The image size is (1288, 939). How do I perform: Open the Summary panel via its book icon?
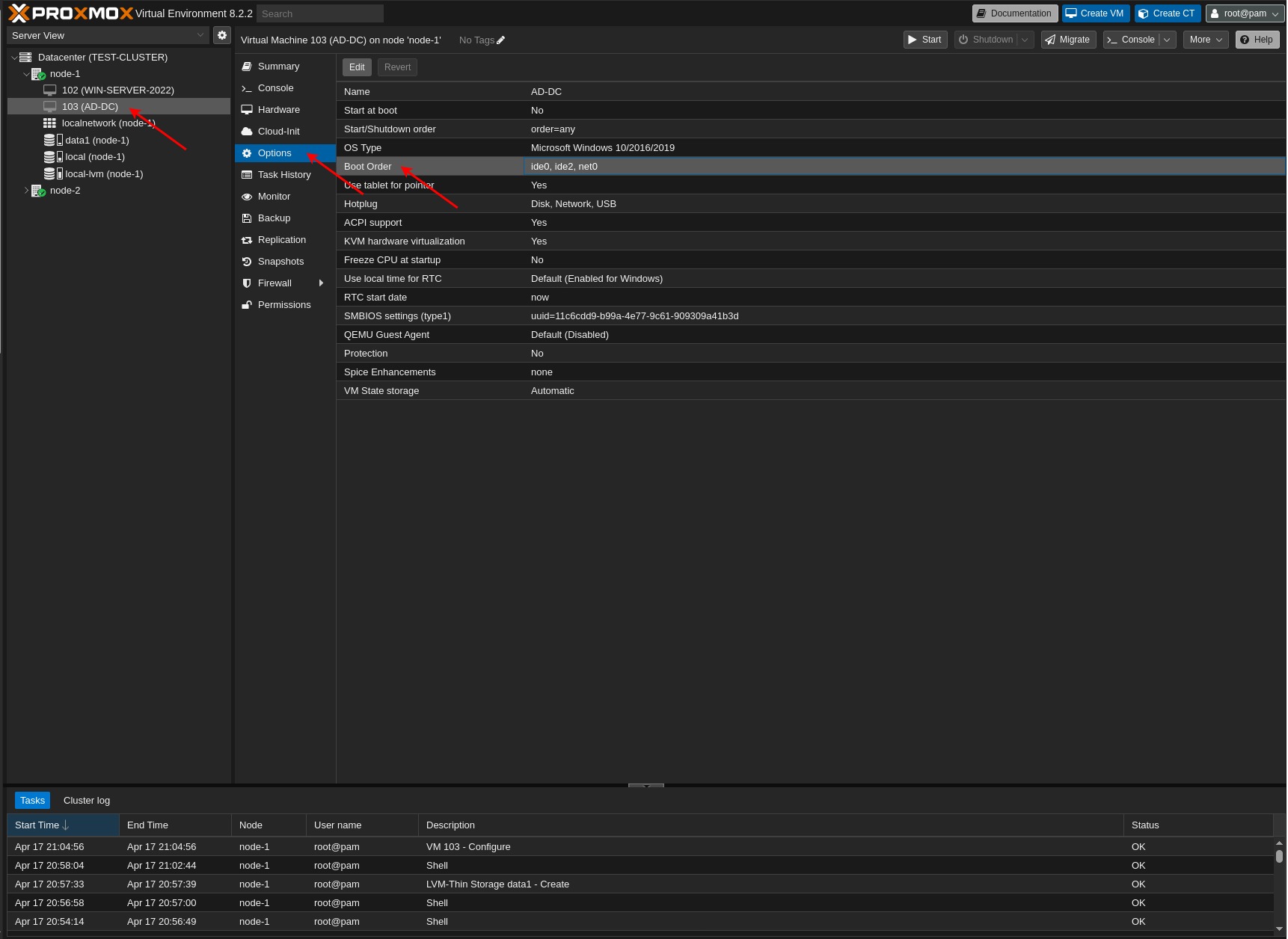[x=247, y=66]
